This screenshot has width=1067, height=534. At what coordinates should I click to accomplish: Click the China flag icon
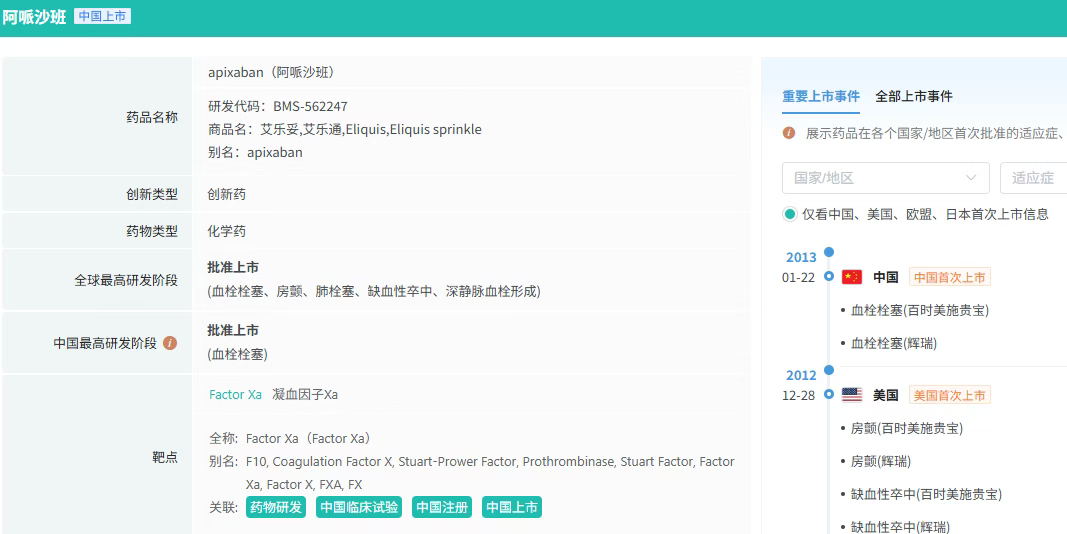(851, 277)
